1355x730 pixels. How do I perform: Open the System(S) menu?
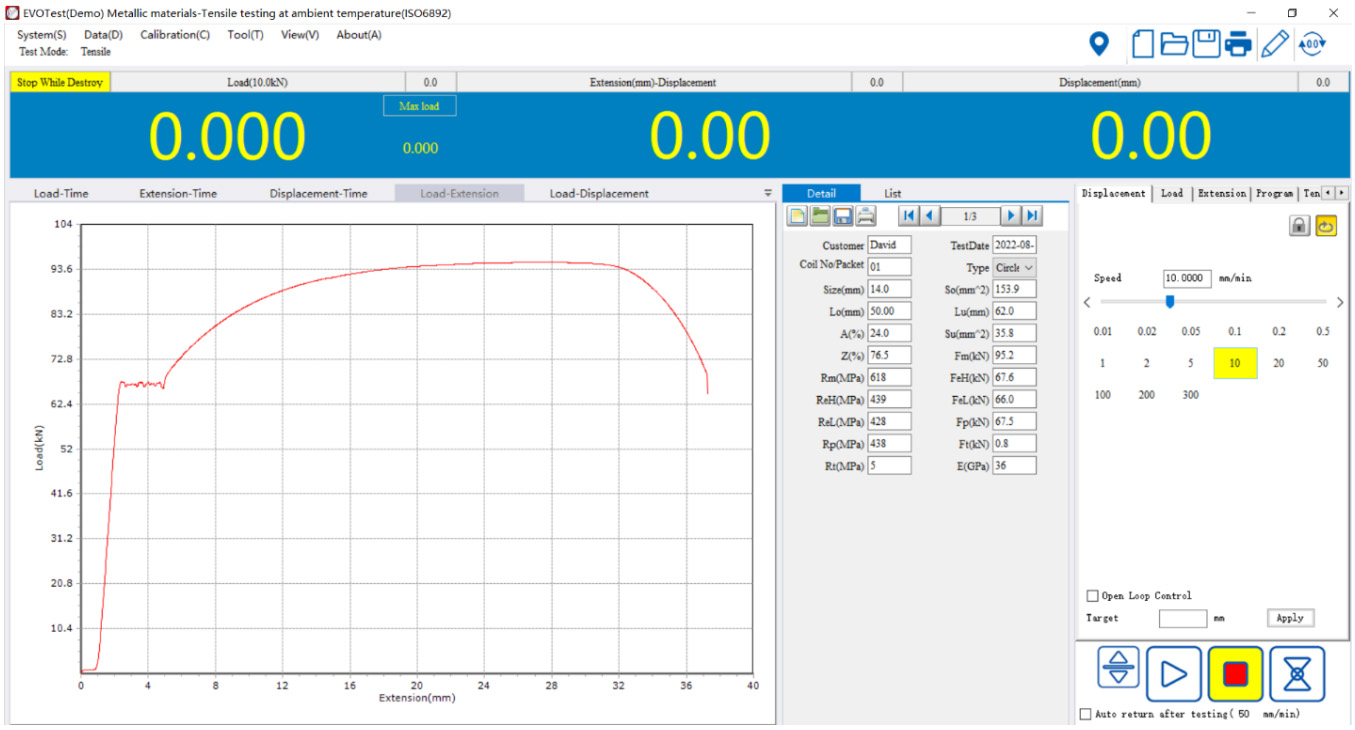click(42, 35)
